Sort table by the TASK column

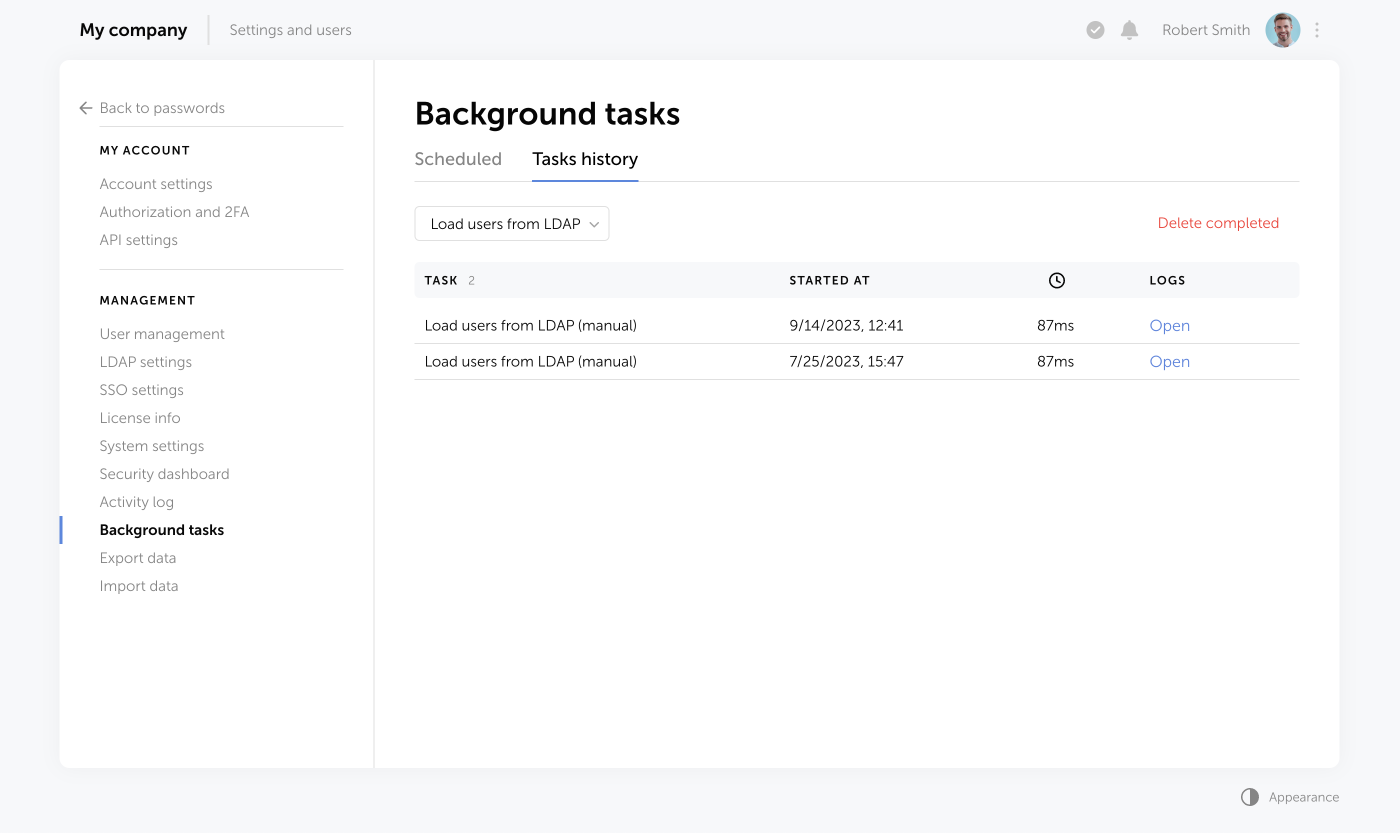tap(440, 280)
